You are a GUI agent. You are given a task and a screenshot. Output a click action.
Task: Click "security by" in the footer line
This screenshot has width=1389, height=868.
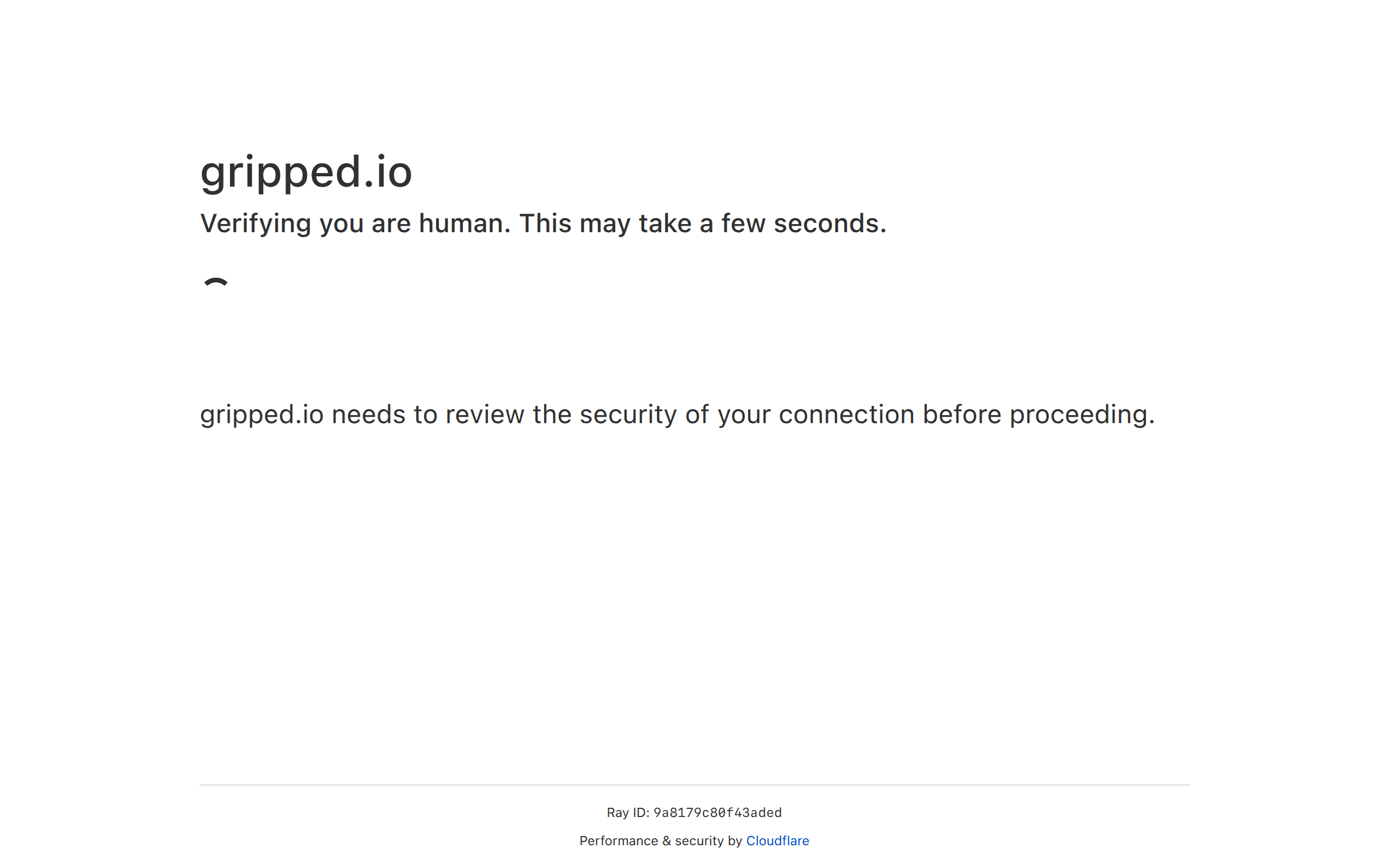(x=708, y=840)
